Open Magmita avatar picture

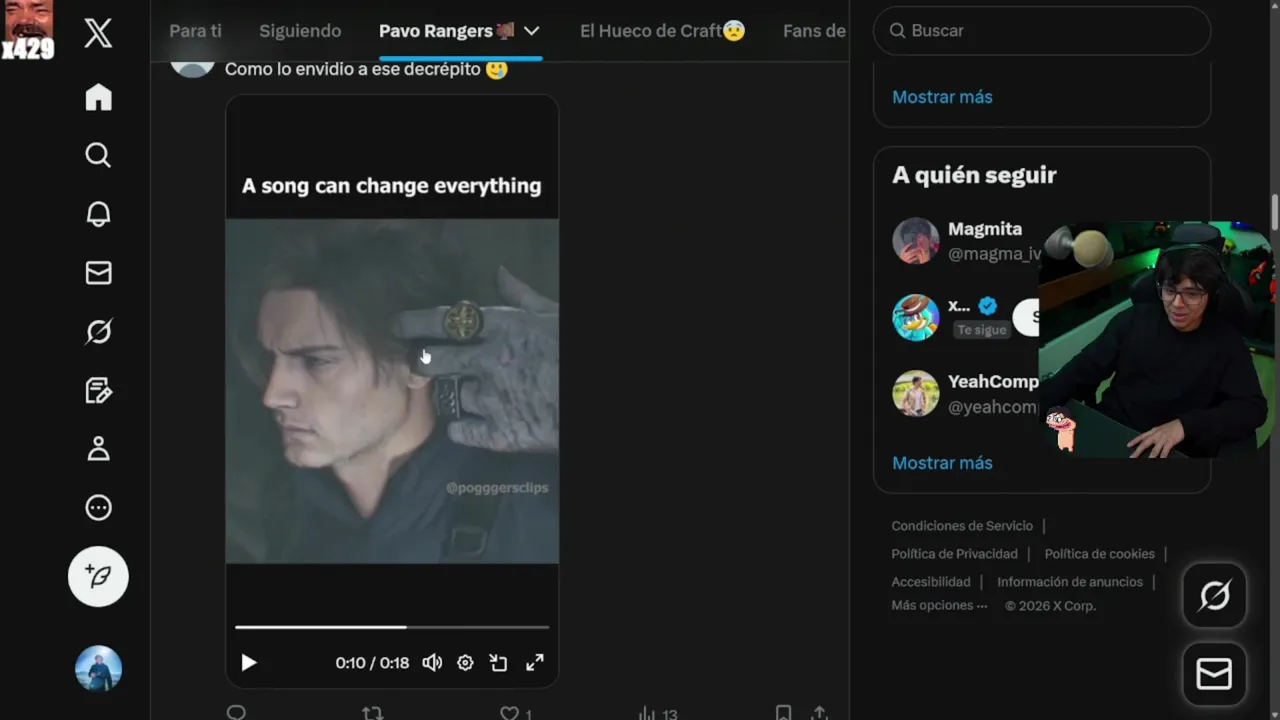[x=916, y=241]
